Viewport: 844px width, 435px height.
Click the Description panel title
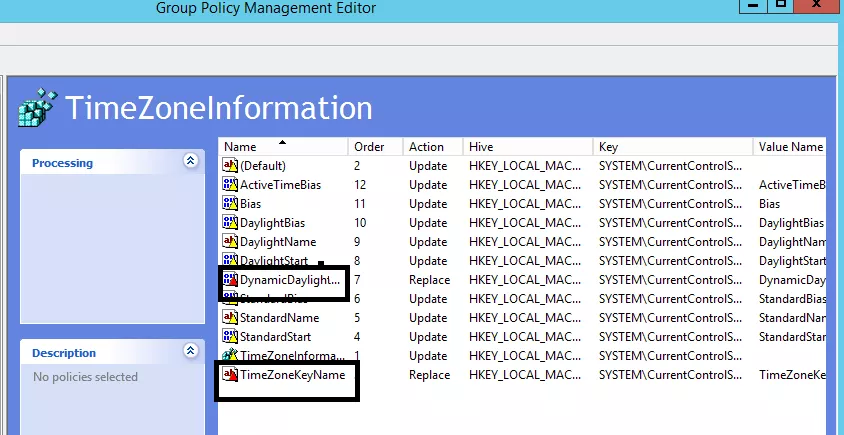coord(64,353)
